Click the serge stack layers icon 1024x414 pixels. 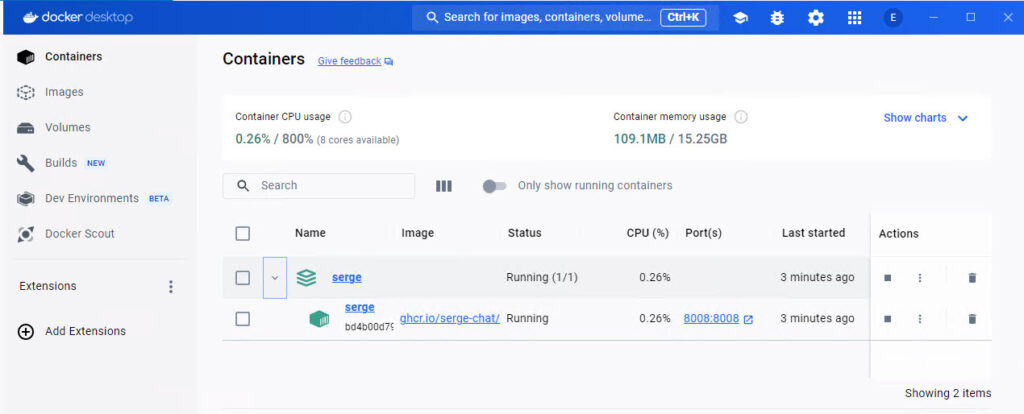click(306, 278)
